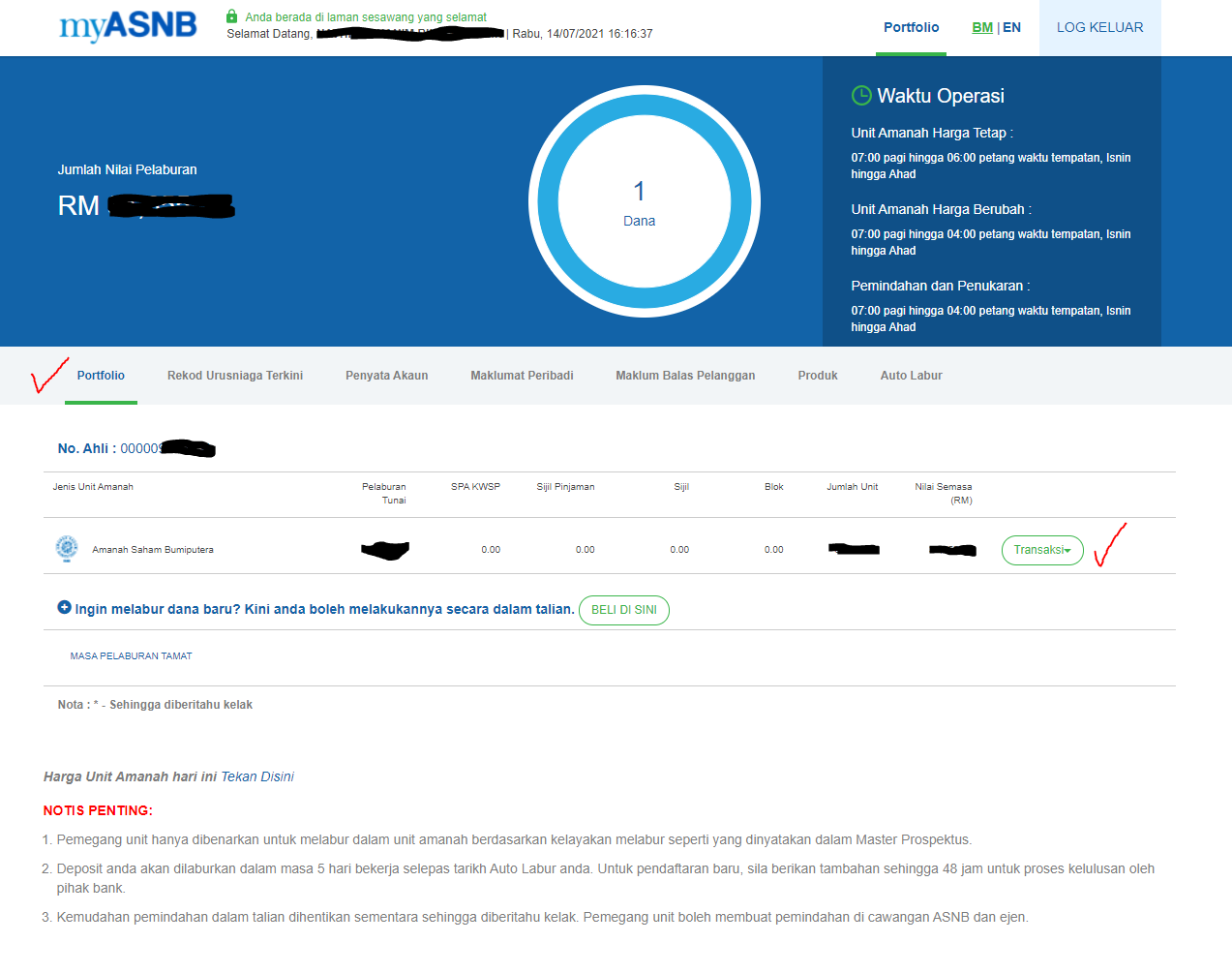Click the BELI DI SINI button

[624, 610]
